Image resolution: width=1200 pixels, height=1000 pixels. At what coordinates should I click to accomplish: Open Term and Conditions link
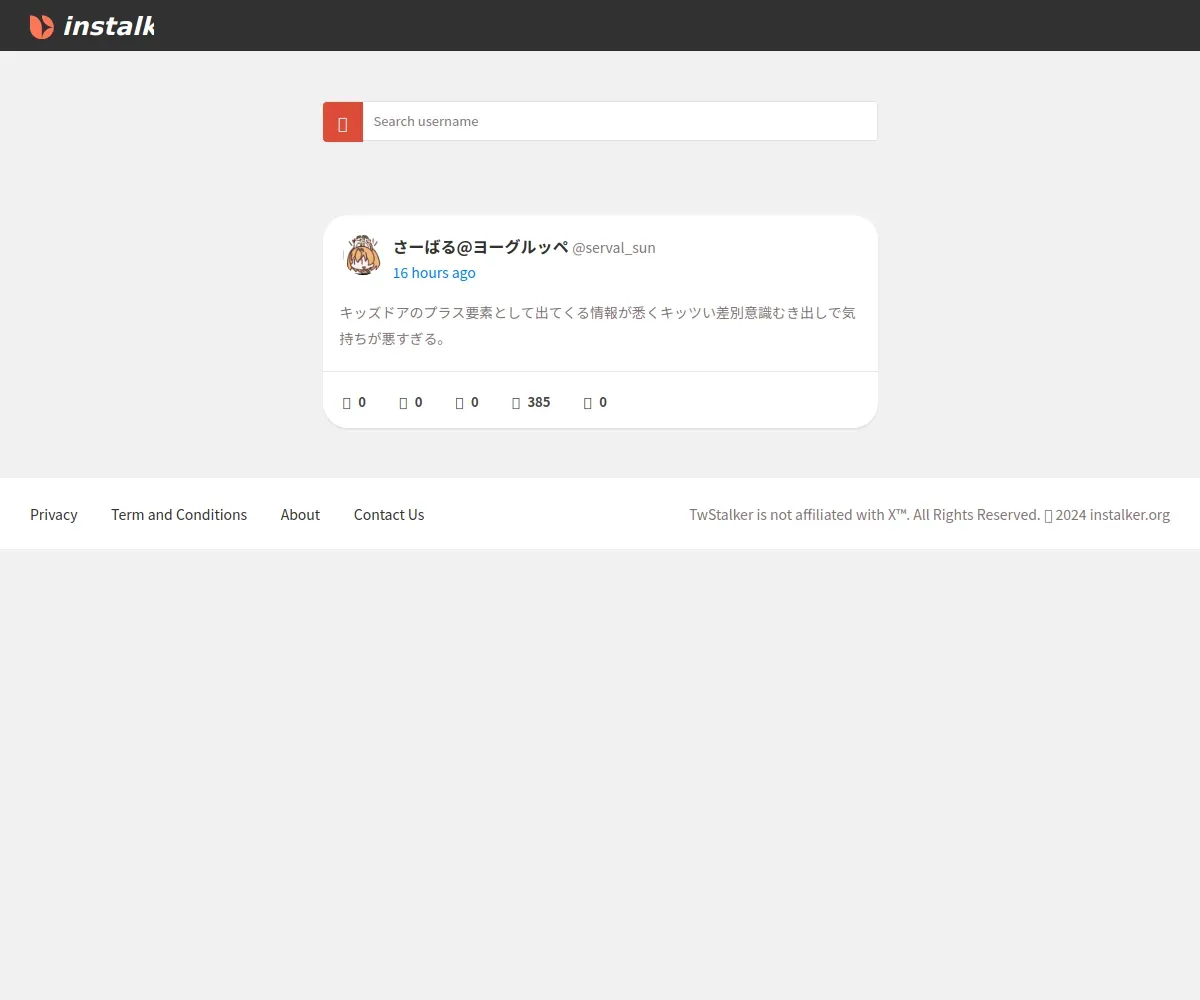pyautogui.click(x=179, y=515)
